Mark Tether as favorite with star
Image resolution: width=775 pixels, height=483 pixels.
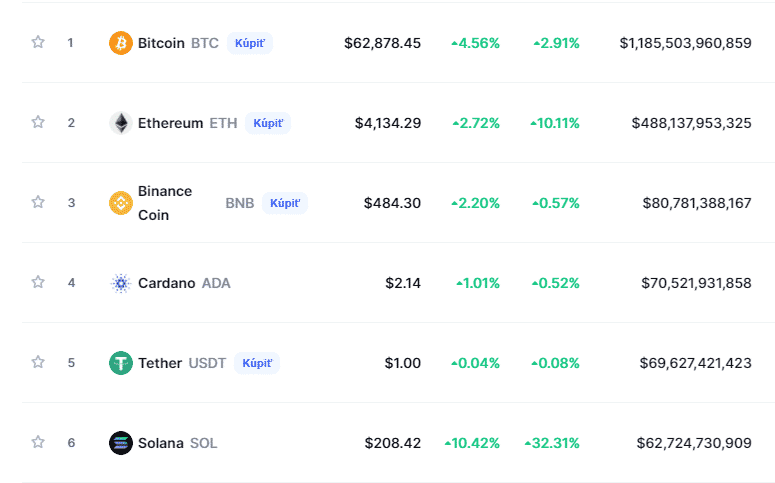click(38, 362)
